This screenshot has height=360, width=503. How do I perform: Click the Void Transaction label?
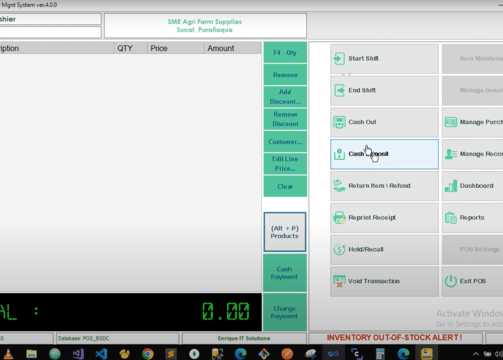(x=374, y=281)
